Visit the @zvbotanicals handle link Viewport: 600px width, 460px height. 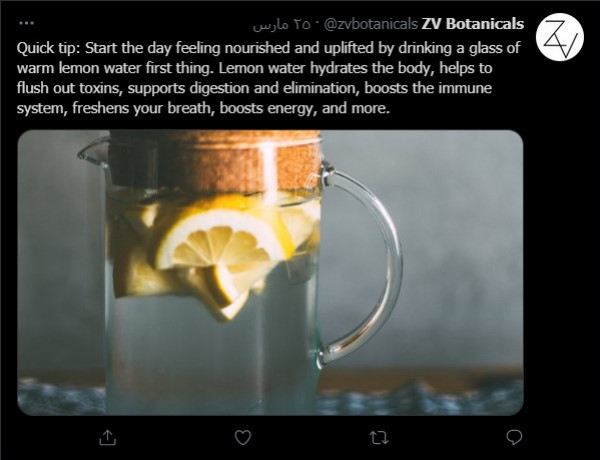click(371, 24)
